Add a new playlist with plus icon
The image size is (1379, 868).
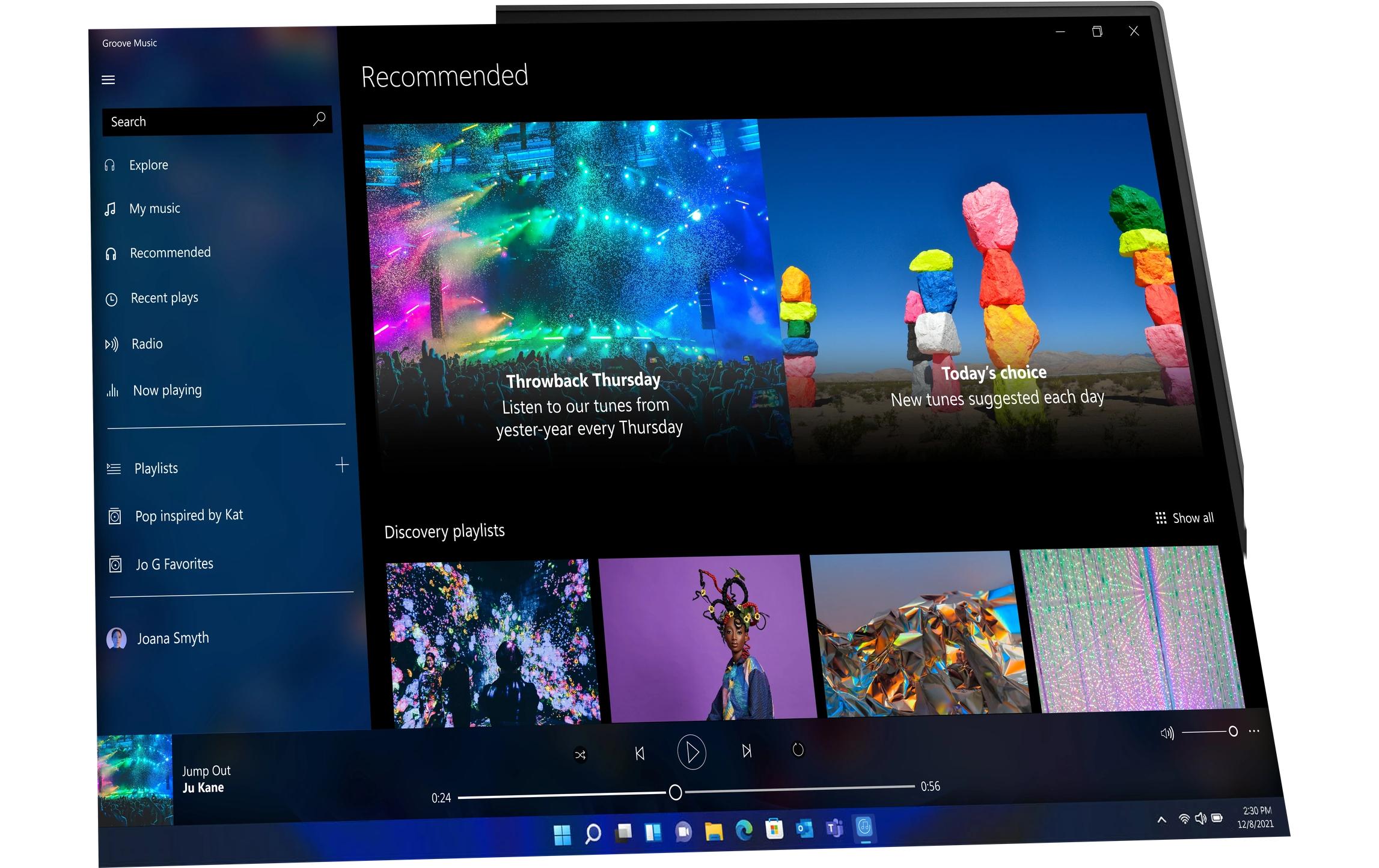[x=342, y=465]
